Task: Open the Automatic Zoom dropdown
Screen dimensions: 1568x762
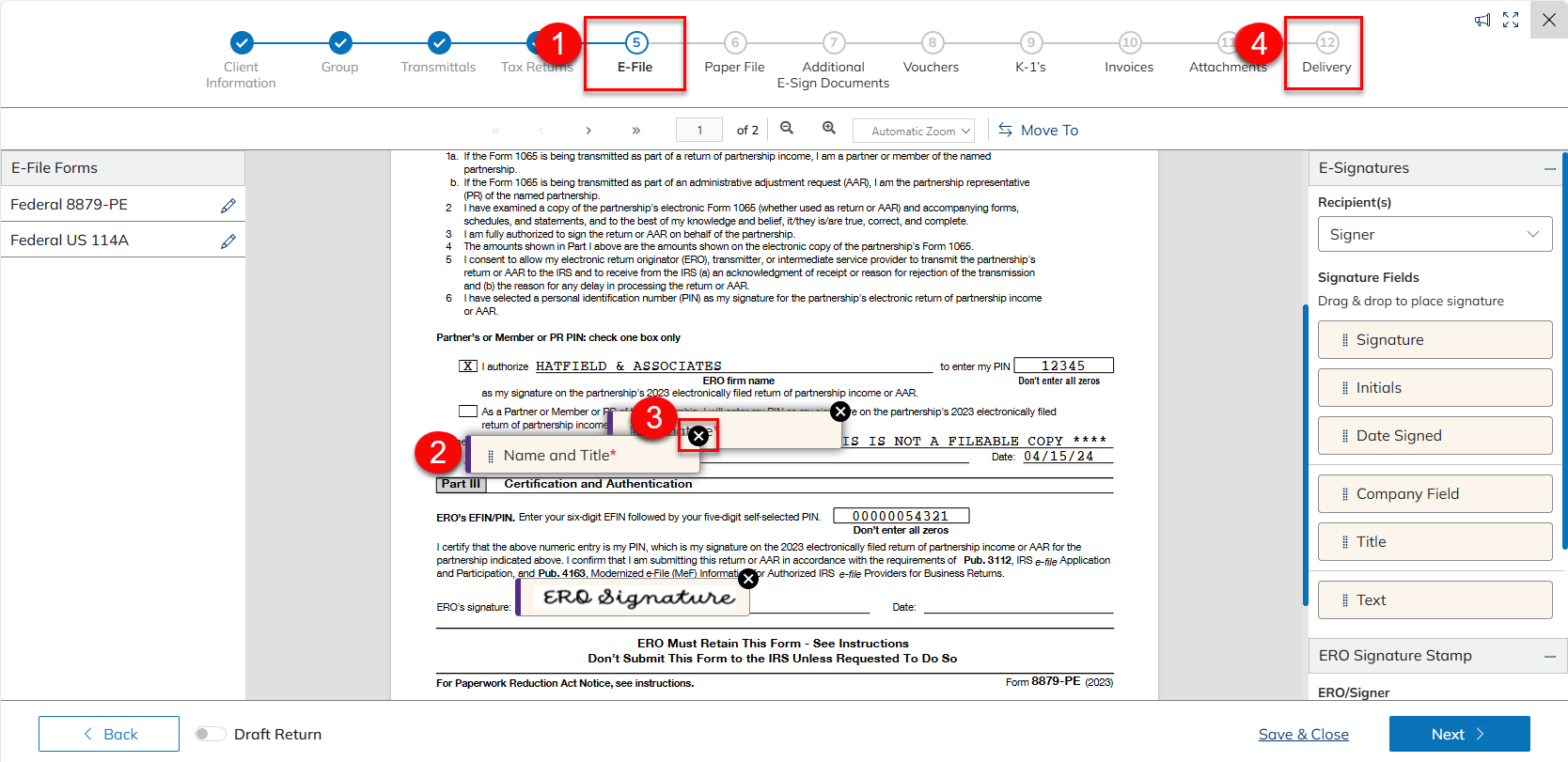Action: click(912, 131)
